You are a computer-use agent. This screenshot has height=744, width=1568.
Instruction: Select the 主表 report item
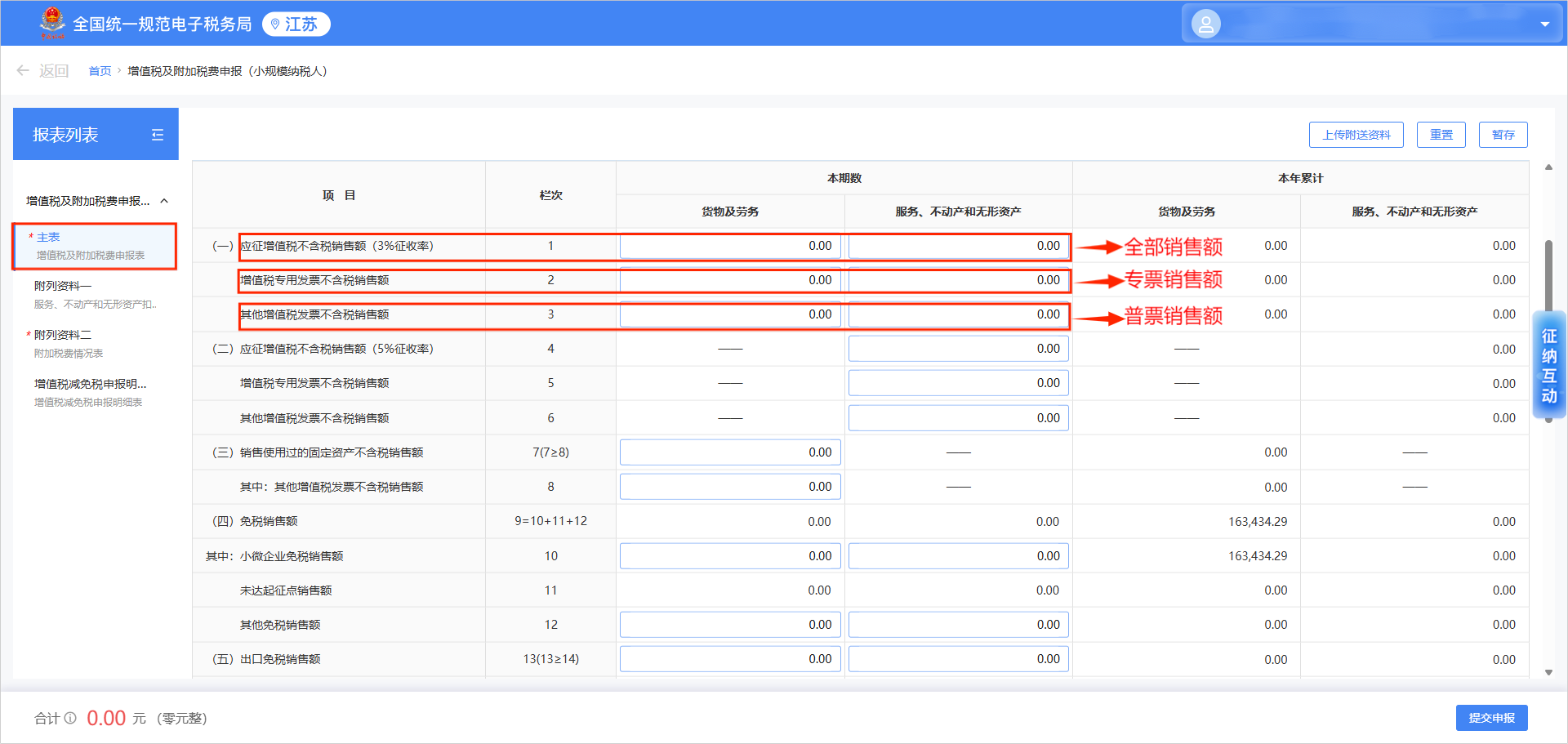click(95, 246)
